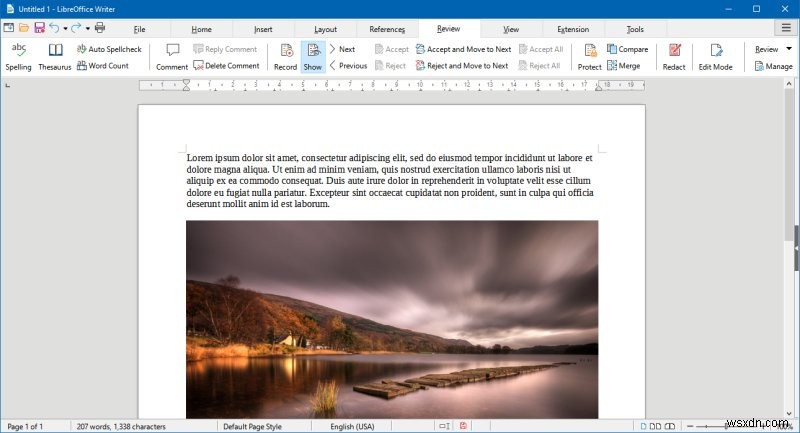Viewport: 800px width, 433px height.
Task: Switch to the Tools tab
Action: click(635, 29)
